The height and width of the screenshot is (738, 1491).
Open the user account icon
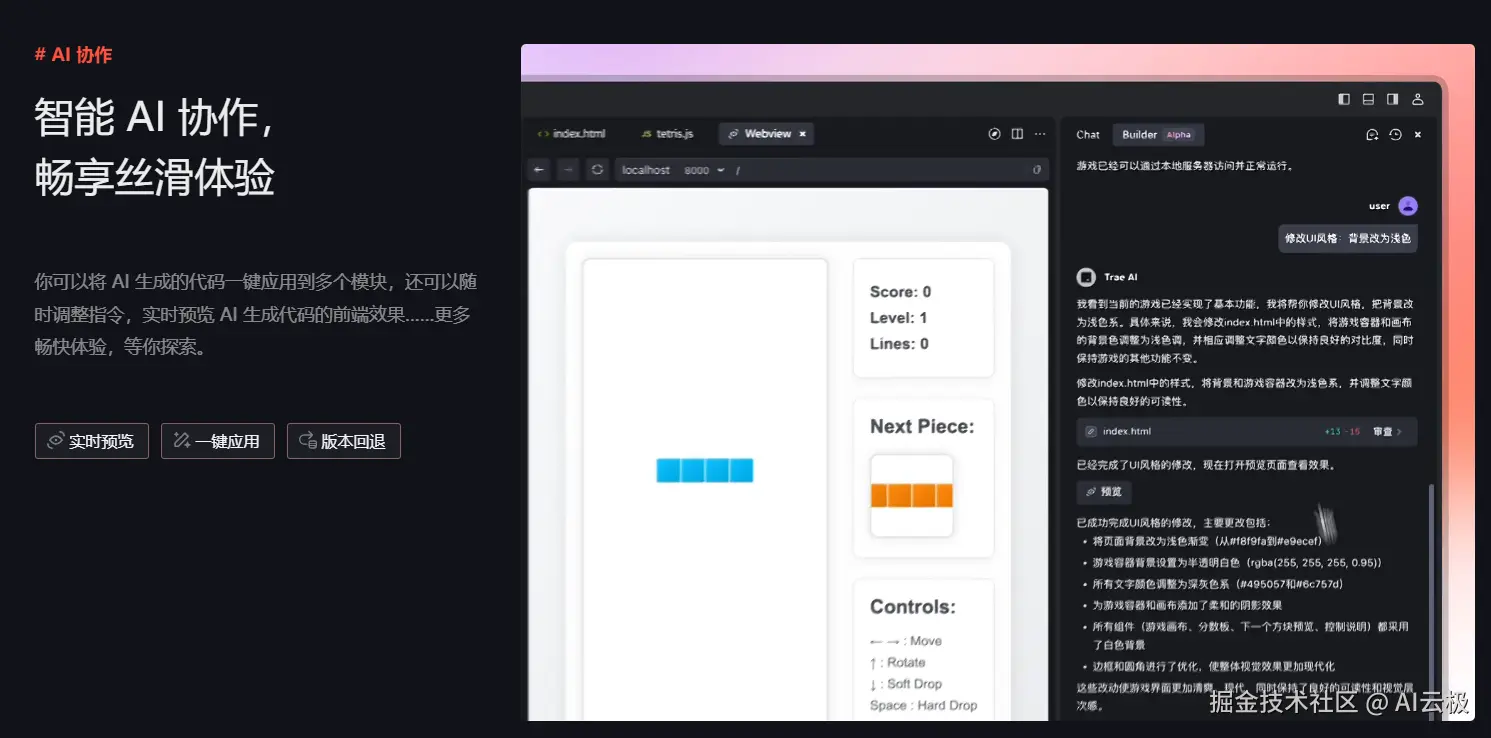1417,99
